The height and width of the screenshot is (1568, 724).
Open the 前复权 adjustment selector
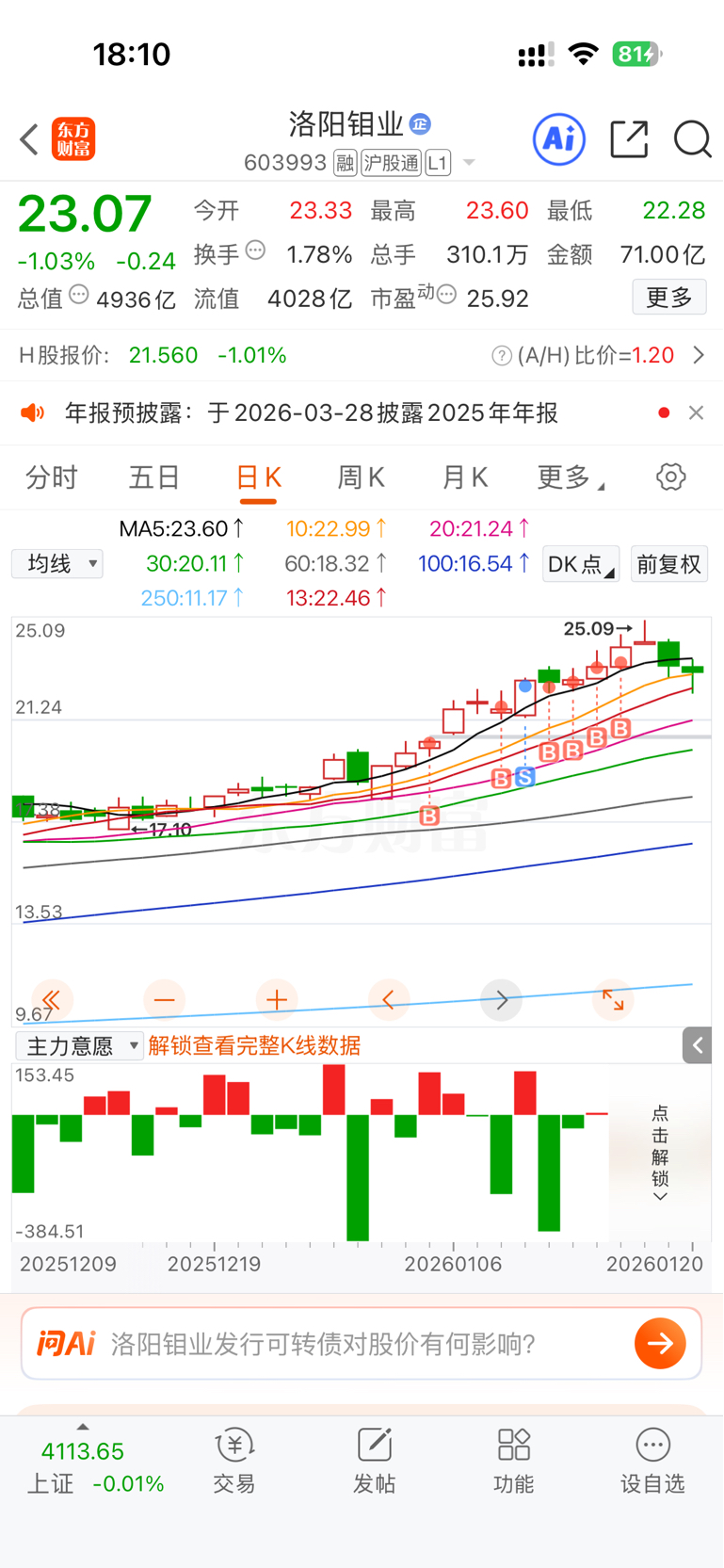point(669,564)
